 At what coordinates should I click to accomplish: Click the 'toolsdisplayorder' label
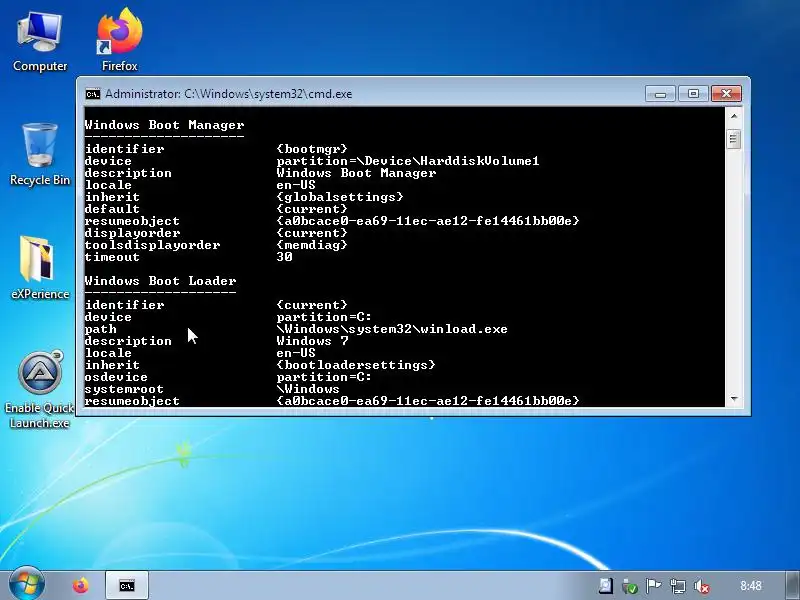point(153,245)
